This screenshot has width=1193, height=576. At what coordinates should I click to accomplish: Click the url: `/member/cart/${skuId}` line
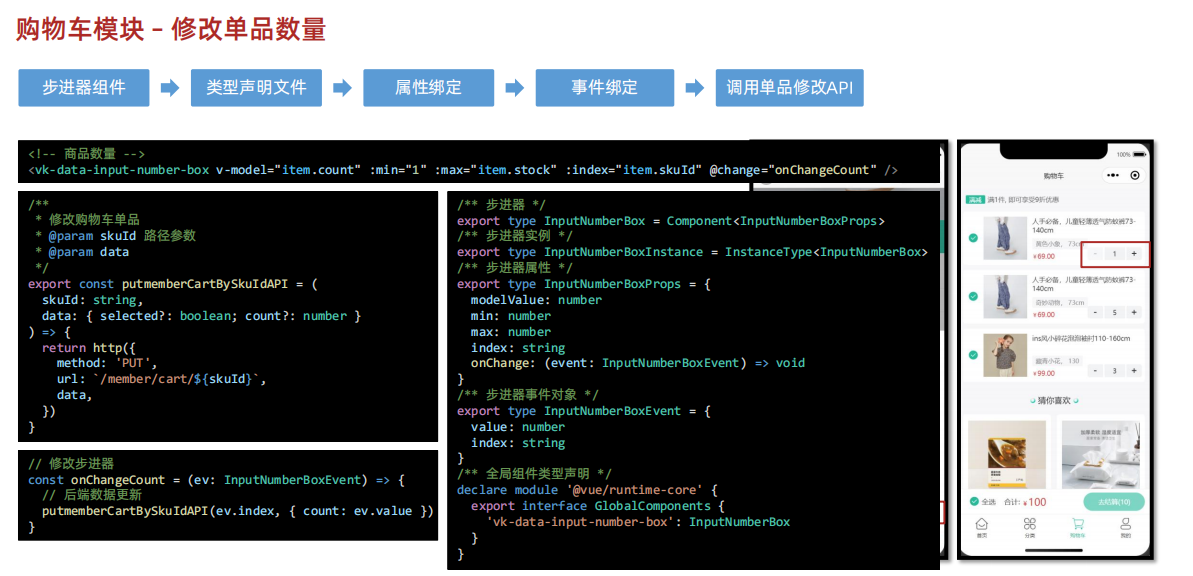pyautogui.click(x=162, y=379)
